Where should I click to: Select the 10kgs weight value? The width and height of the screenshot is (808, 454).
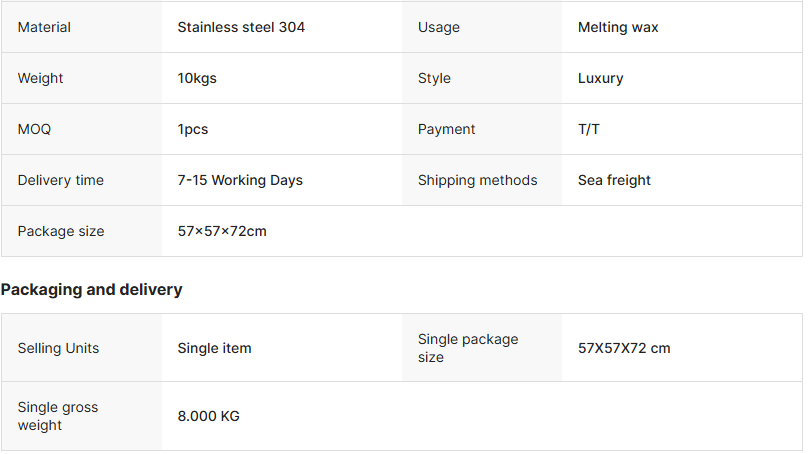[197, 78]
